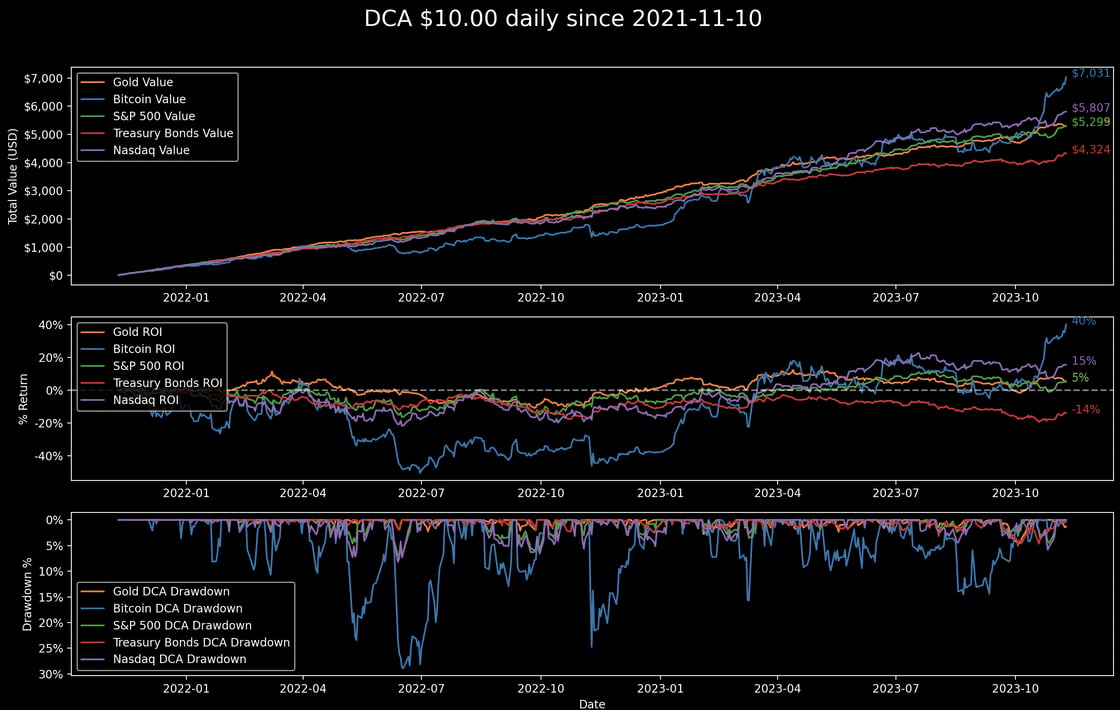Select the Treasury Bonds Value legend entry

[x=173, y=133]
